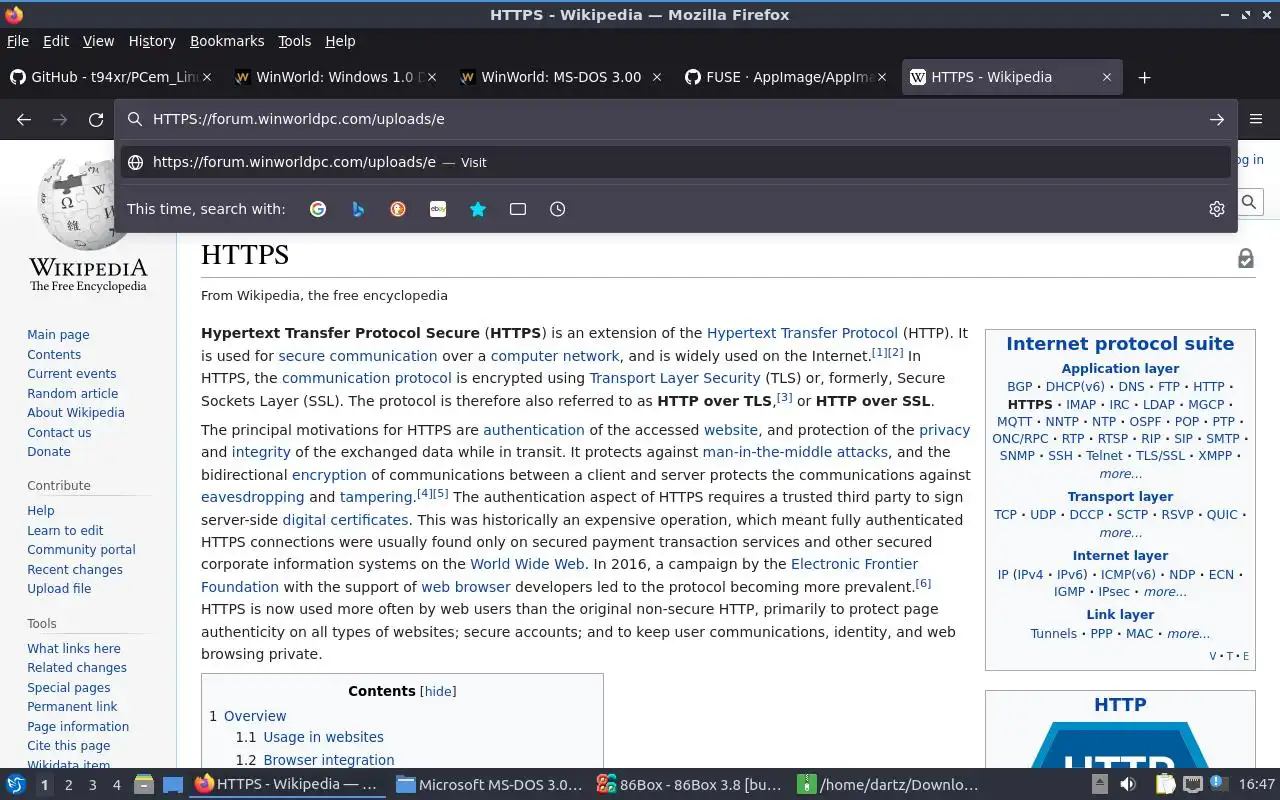Close the HTTPS - Wikipedia tab
The width and height of the screenshot is (1280, 800).
click(1107, 77)
